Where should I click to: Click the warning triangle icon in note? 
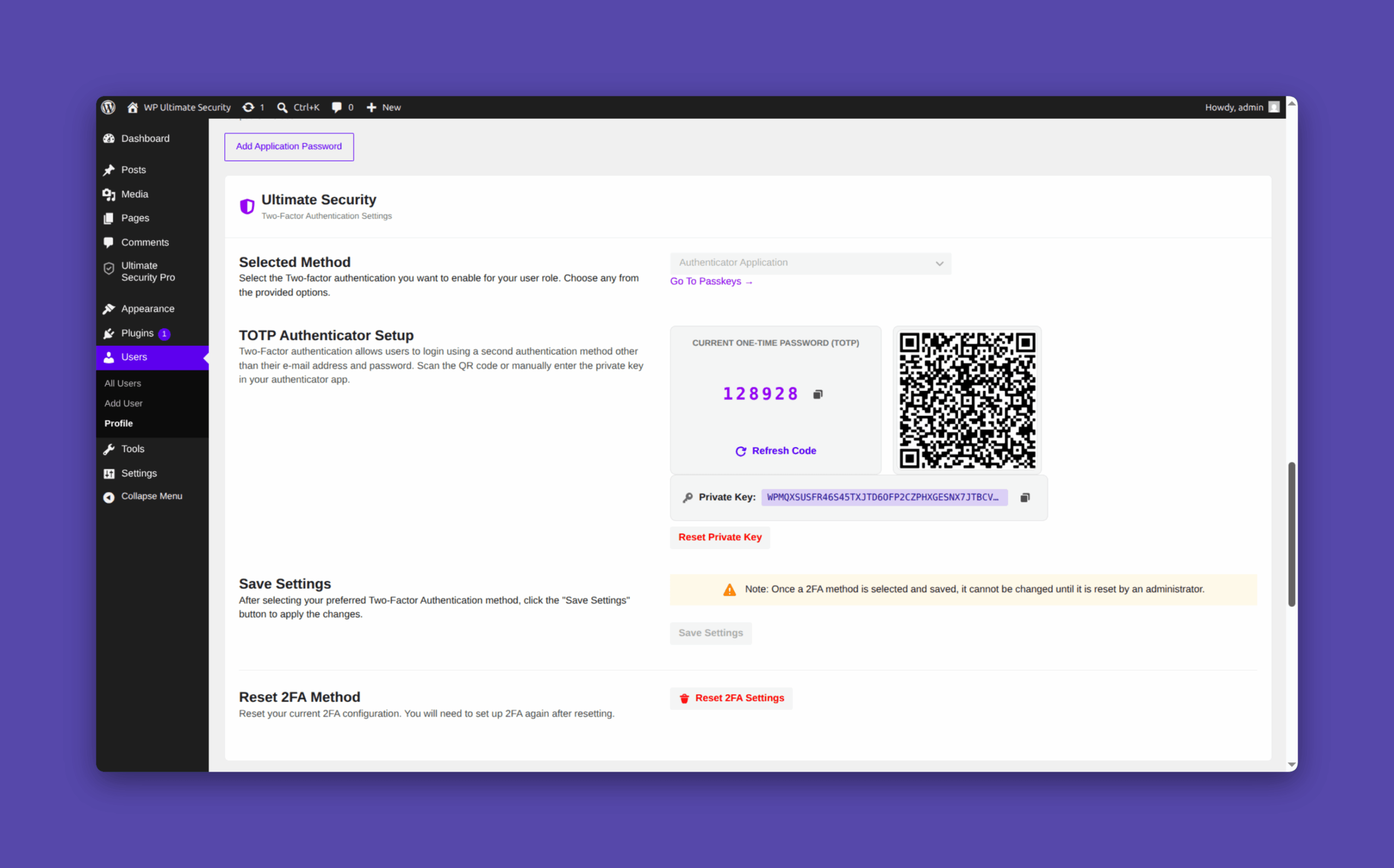[x=730, y=590]
